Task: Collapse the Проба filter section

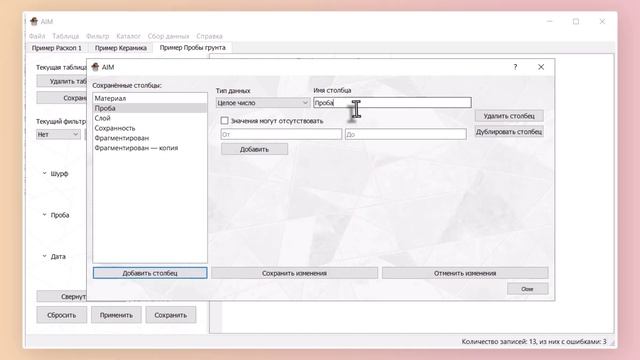Action: tap(44, 215)
